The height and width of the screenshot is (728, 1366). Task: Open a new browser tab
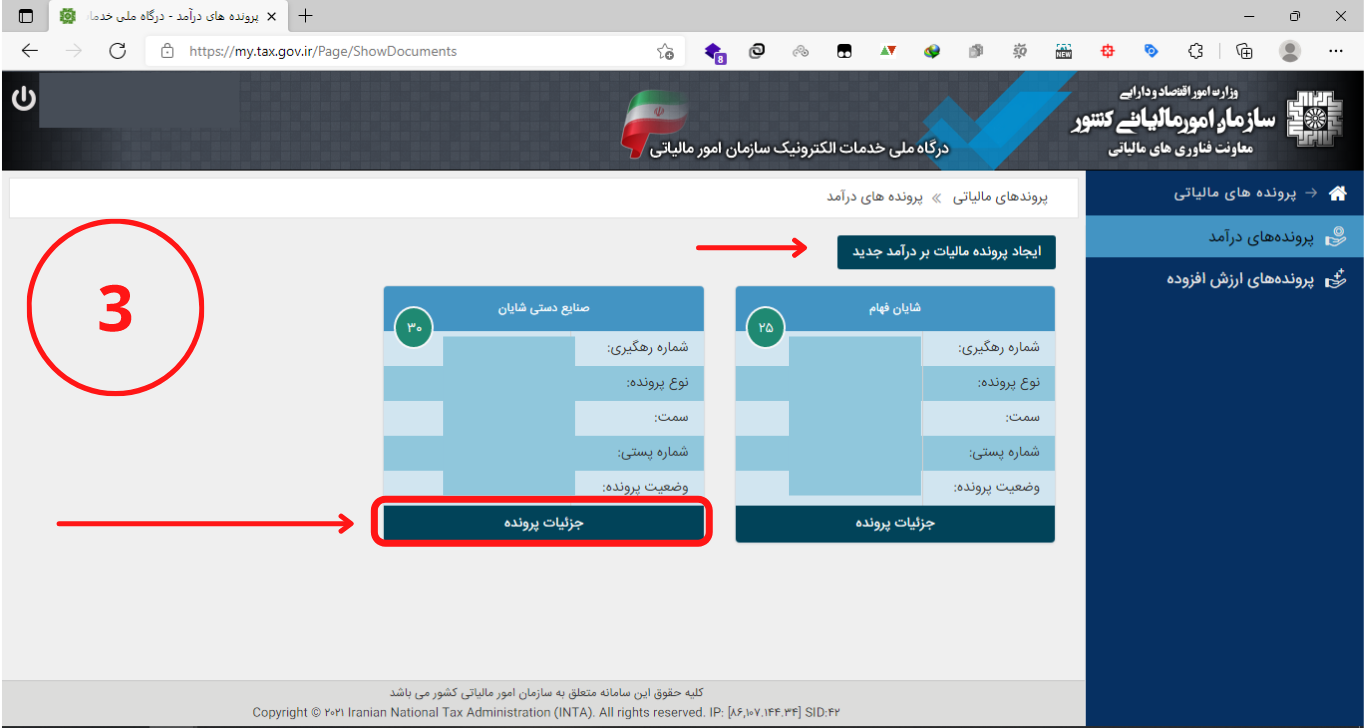coord(306,16)
